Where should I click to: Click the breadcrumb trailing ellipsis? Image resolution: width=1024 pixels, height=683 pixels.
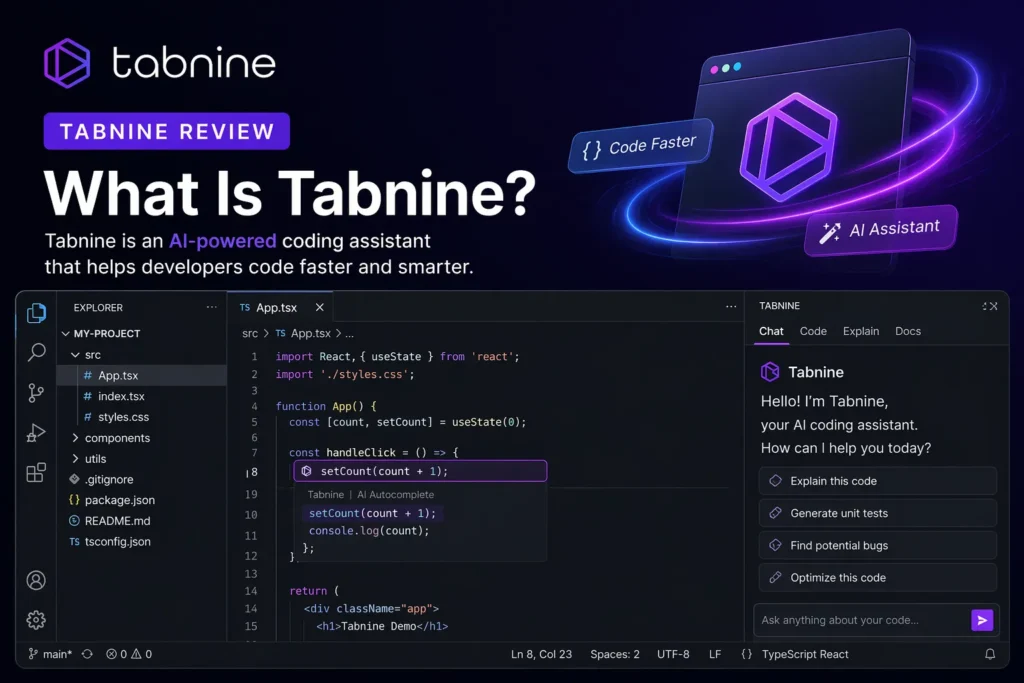pyautogui.click(x=349, y=334)
